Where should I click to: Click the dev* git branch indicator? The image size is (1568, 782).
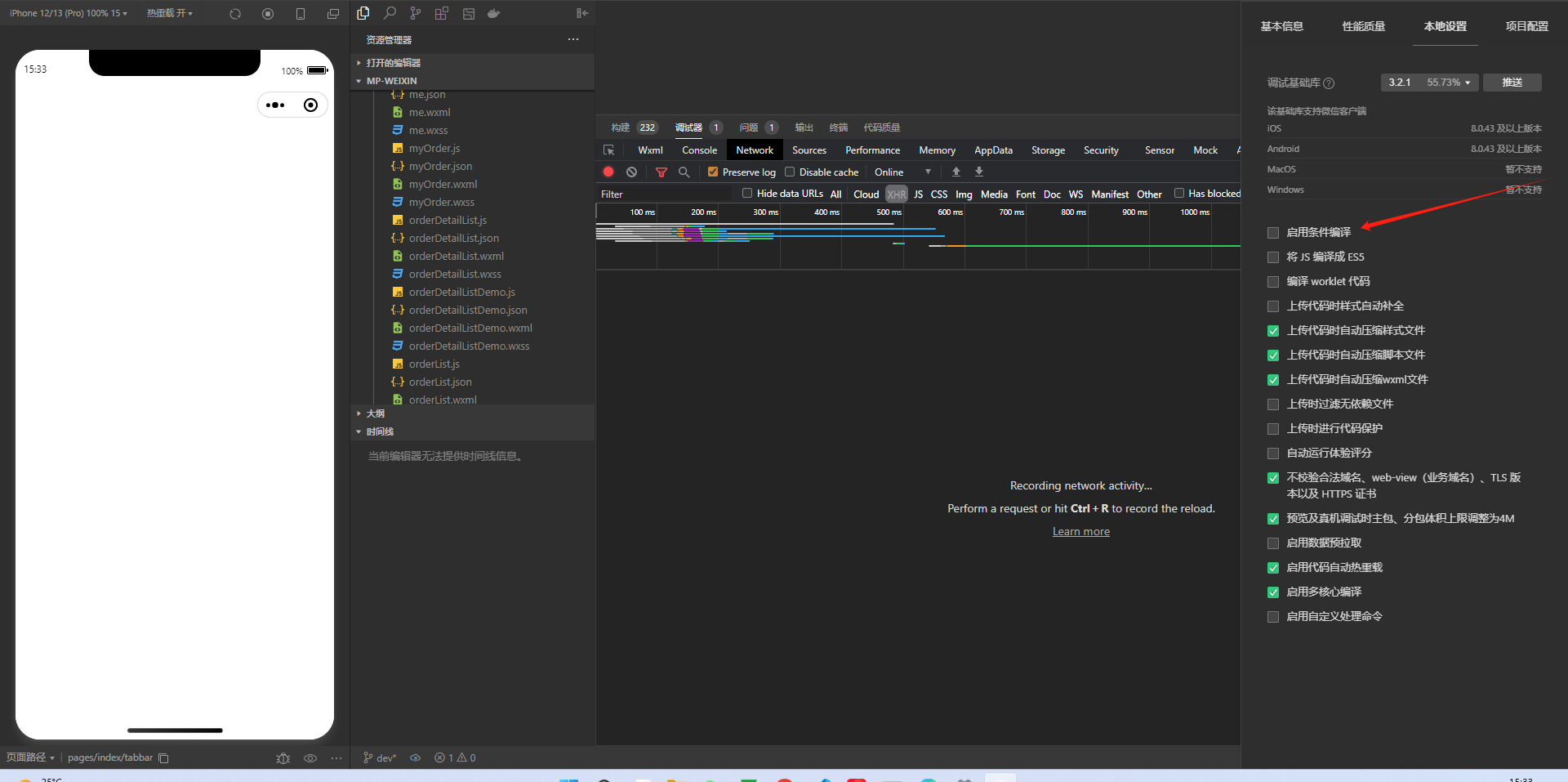tap(380, 758)
